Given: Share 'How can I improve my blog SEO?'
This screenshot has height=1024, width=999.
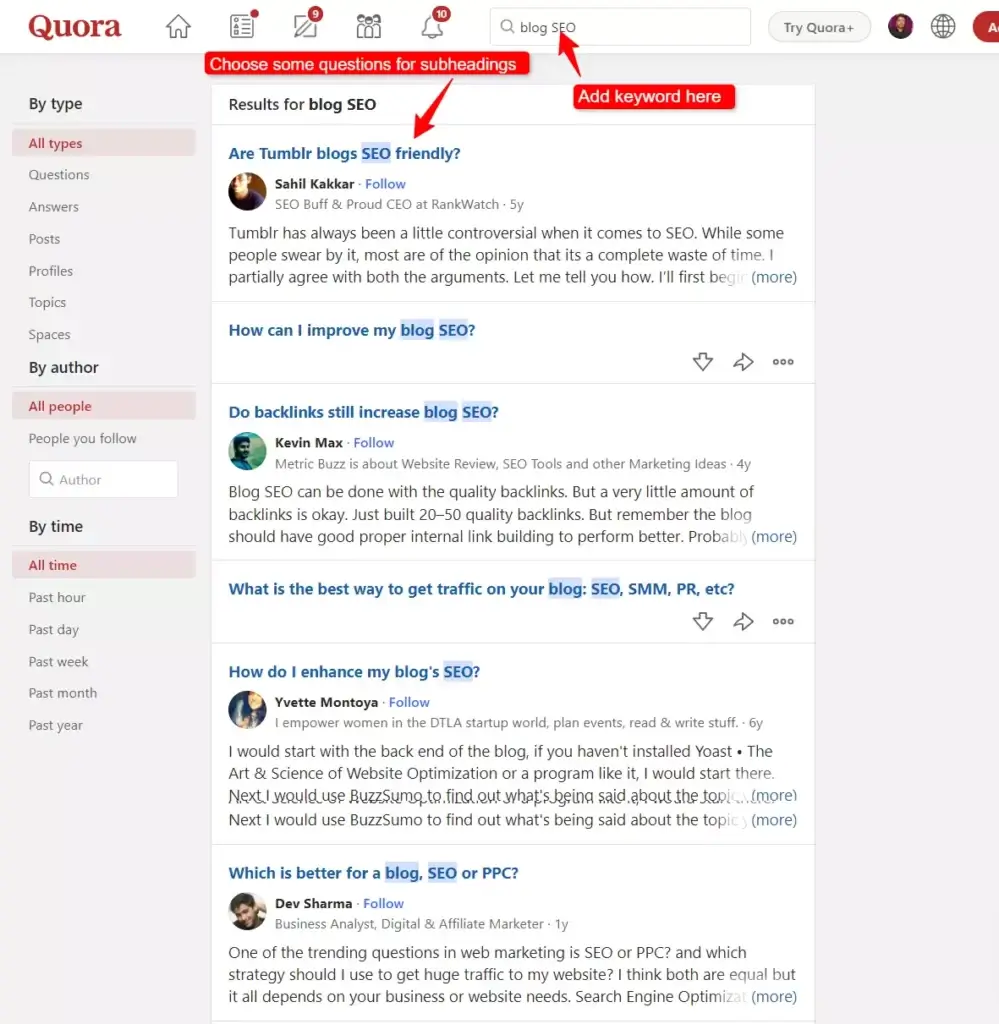Looking at the screenshot, I should coord(743,362).
